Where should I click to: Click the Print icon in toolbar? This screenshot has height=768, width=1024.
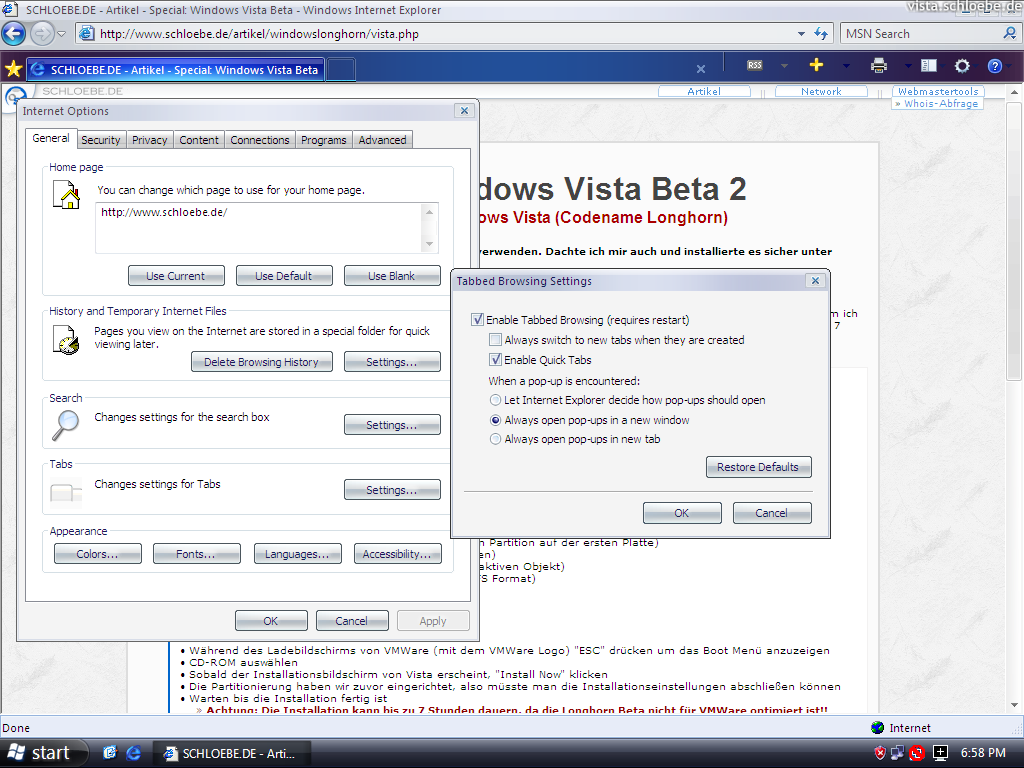click(x=879, y=65)
